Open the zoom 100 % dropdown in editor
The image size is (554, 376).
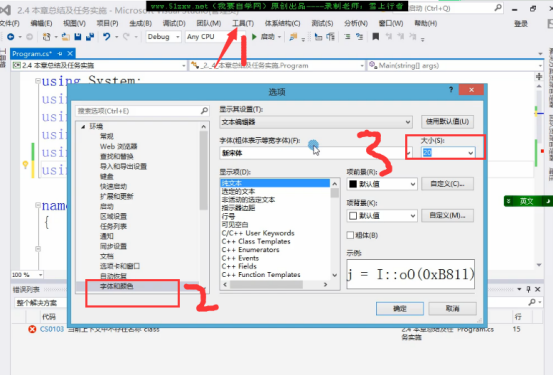click(x=41, y=275)
